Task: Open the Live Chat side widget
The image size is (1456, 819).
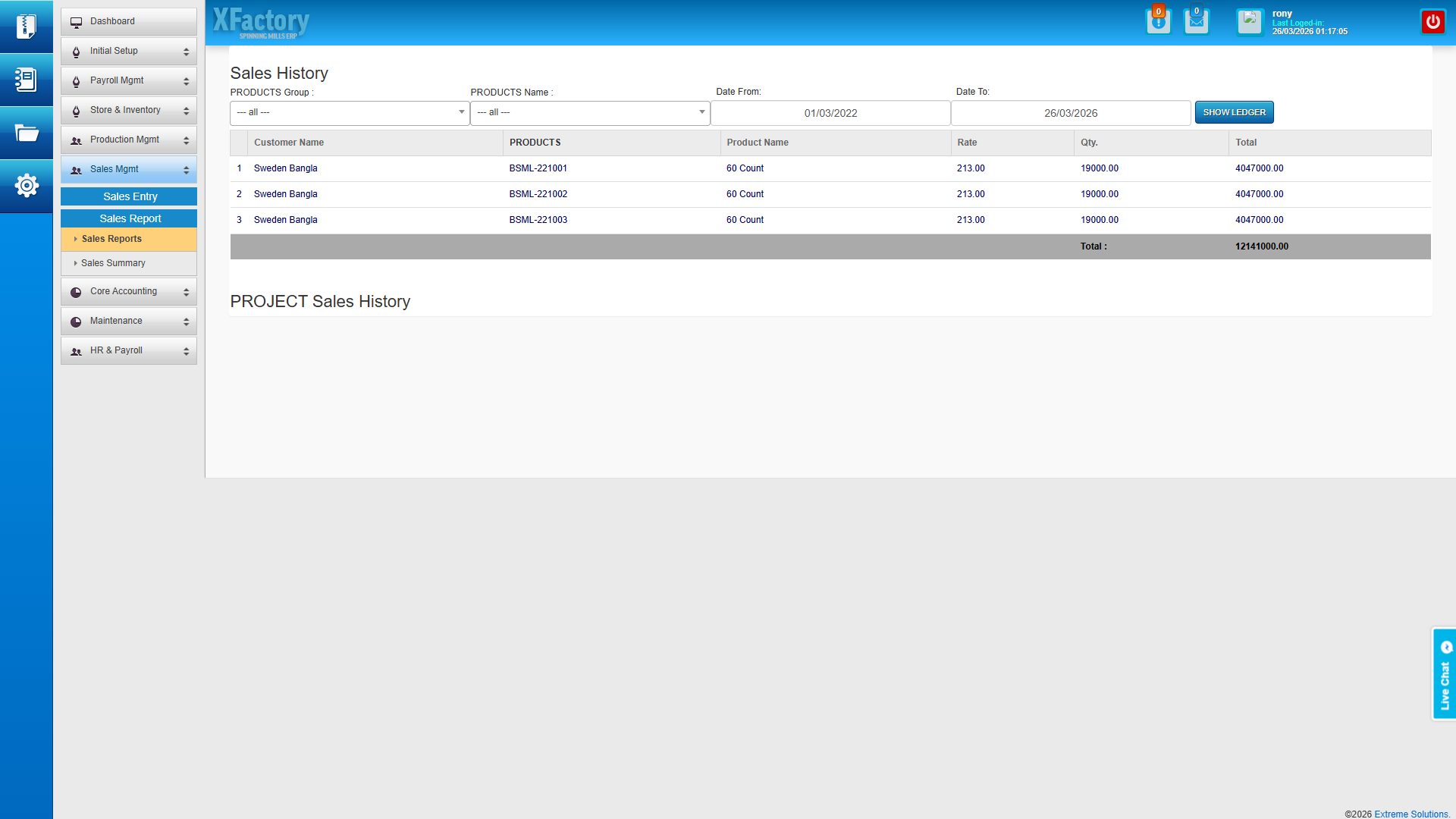Action: click(x=1444, y=674)
